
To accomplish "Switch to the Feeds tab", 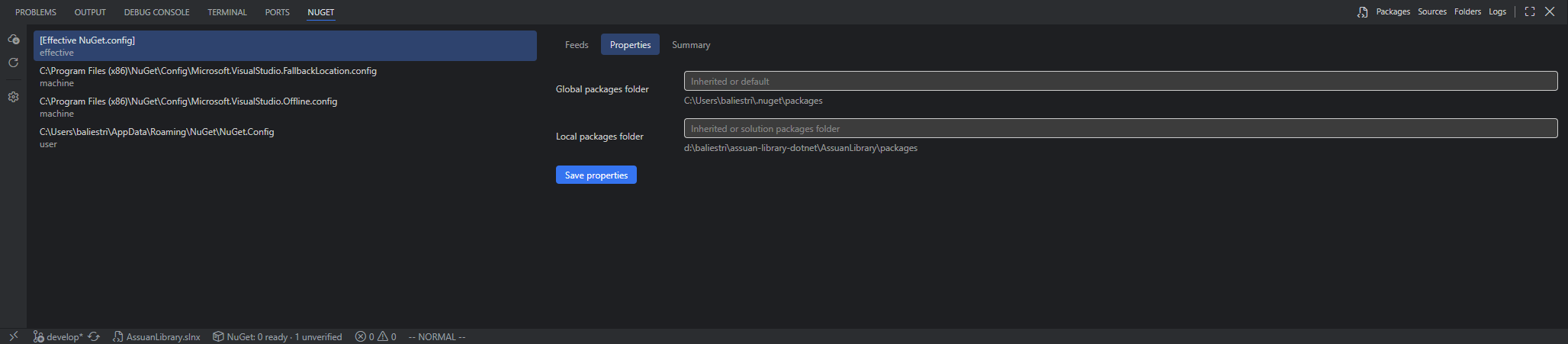I will tap(577, 45).
